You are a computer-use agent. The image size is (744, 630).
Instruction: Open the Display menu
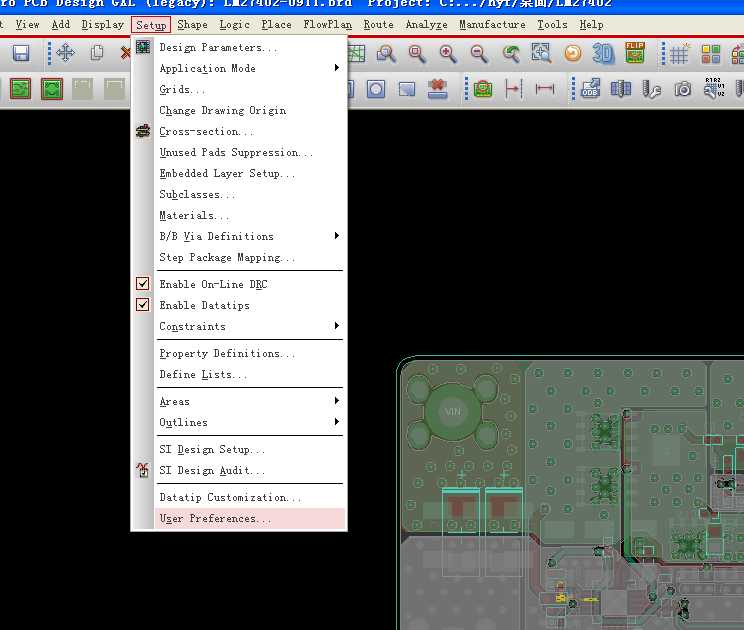(x=102, y=25)
